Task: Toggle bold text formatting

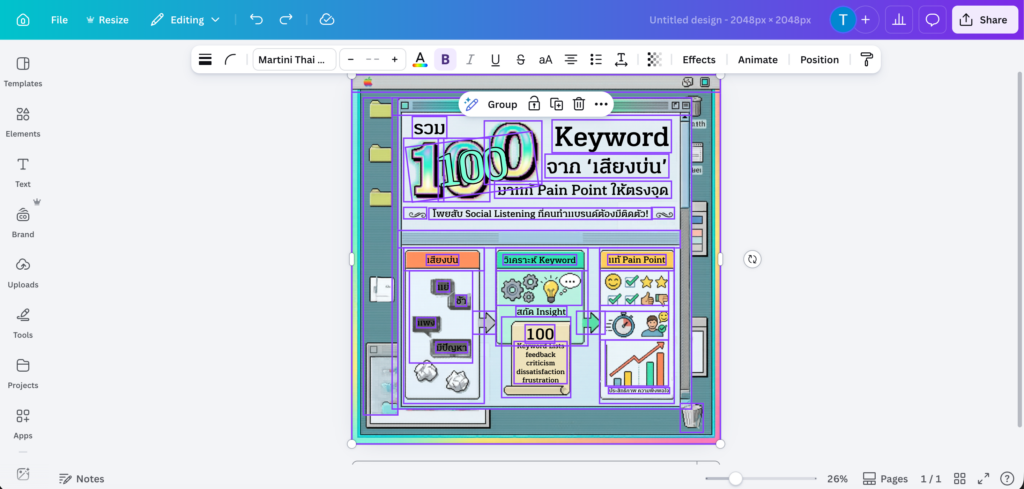Action: tap(445, 60)
